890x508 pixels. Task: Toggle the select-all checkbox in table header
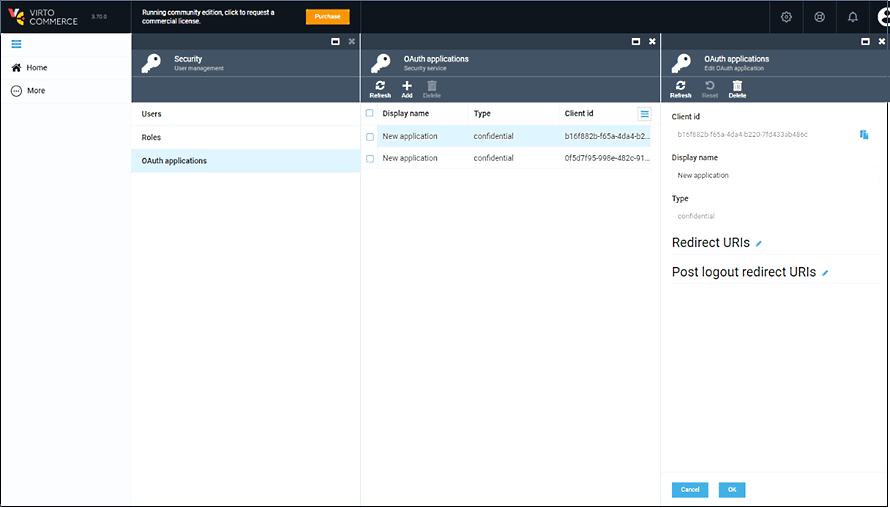(370, 114)
